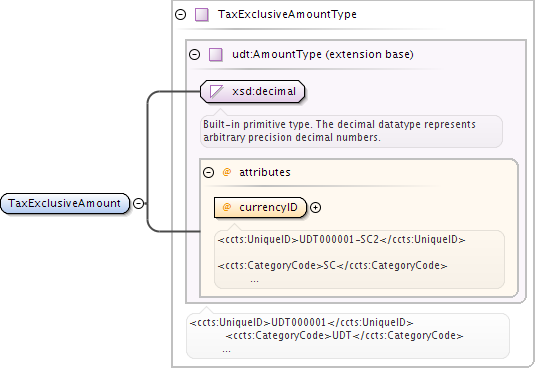Expand the currencyID attribute
The image size is (536, 369).
316,208
